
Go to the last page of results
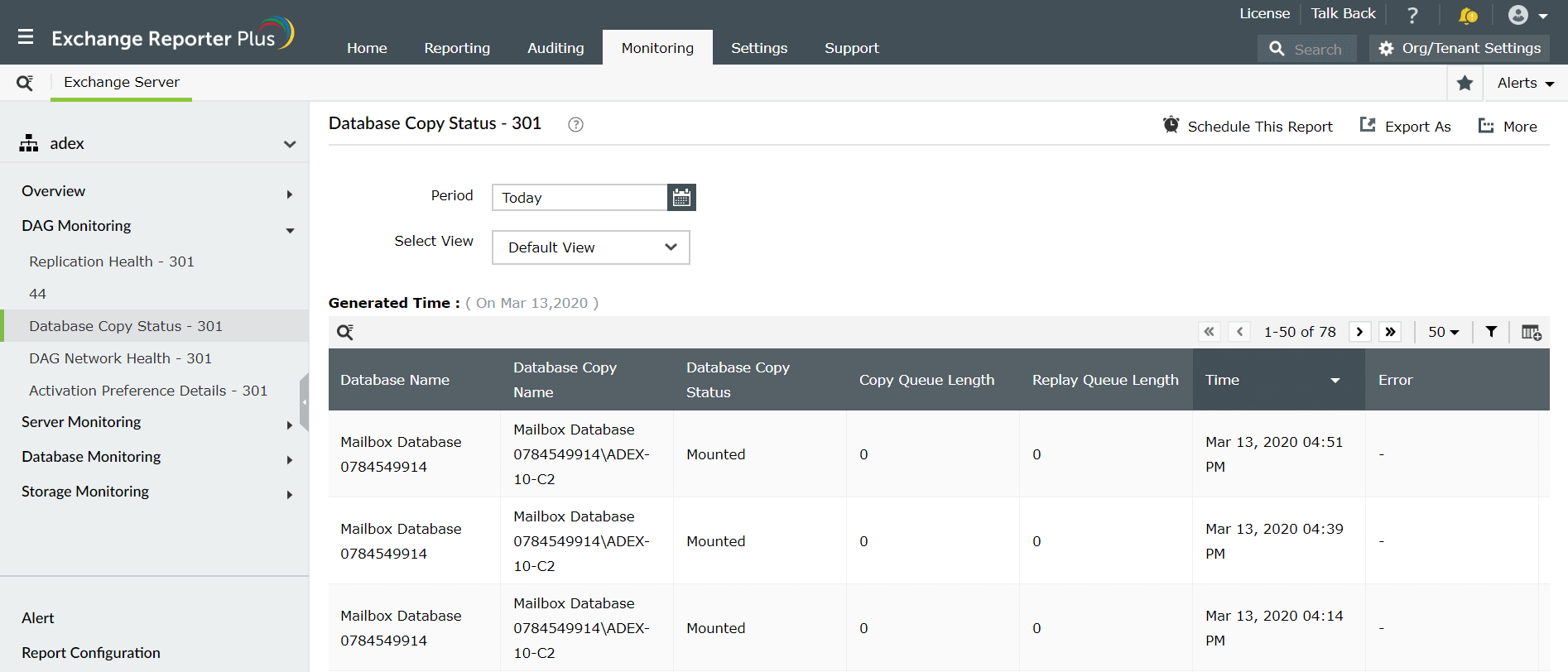[1391, 332]
